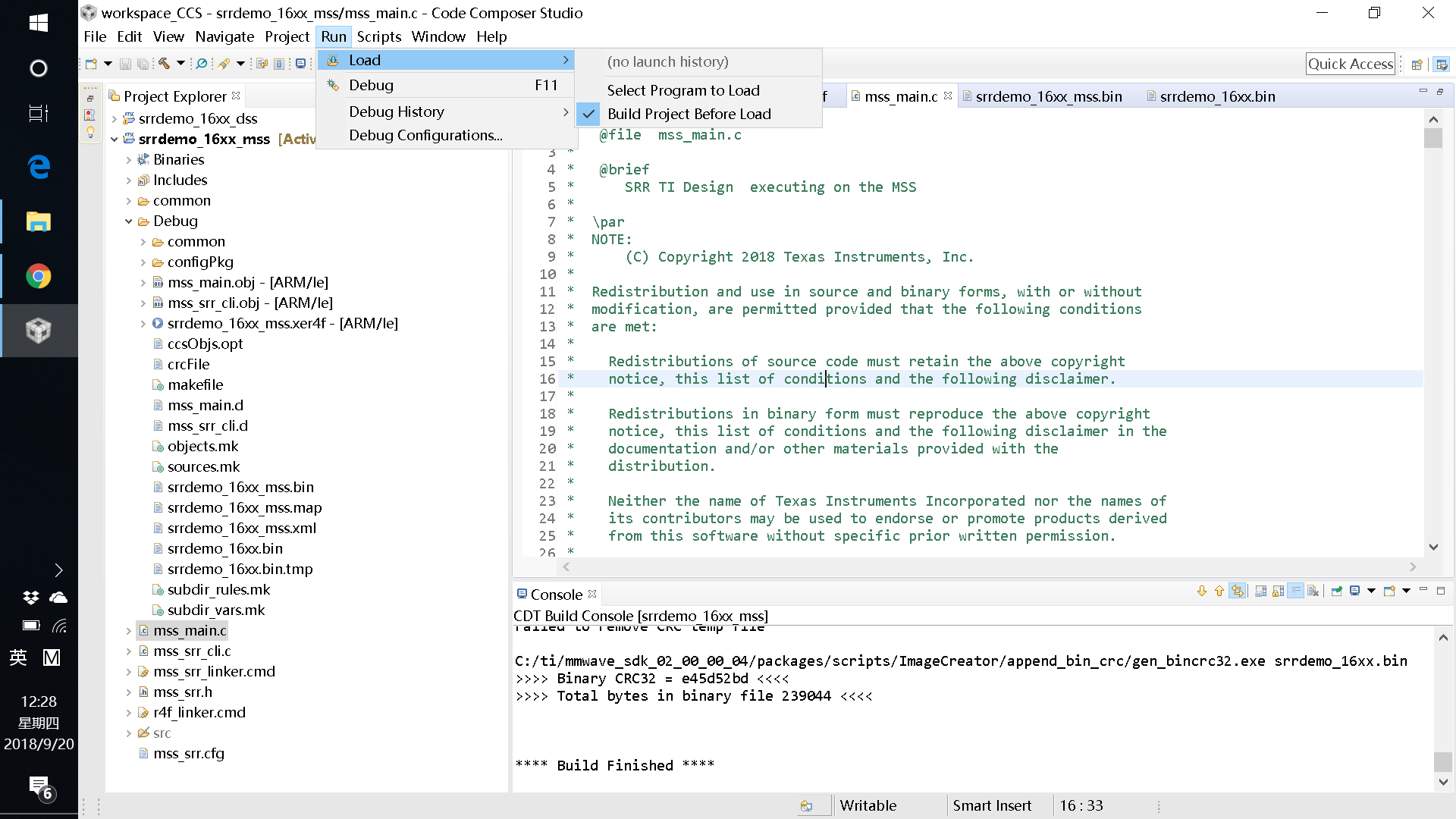
Task: Expand the Includes node
Action: point(129,180)
